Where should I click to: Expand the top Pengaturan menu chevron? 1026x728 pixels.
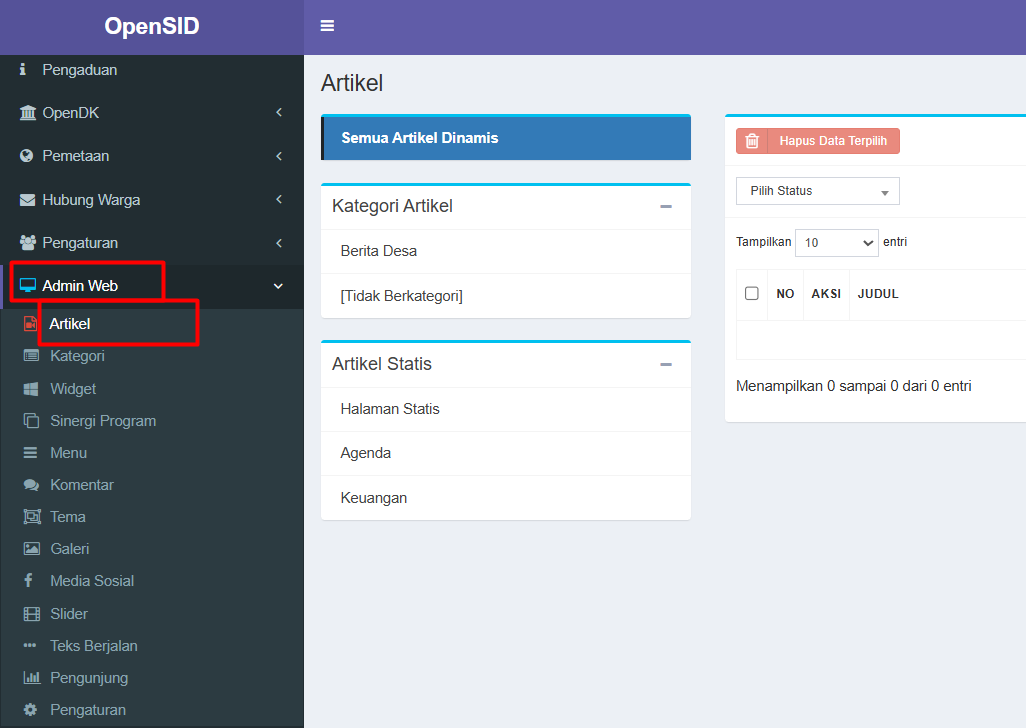click(x=279, y=243)
